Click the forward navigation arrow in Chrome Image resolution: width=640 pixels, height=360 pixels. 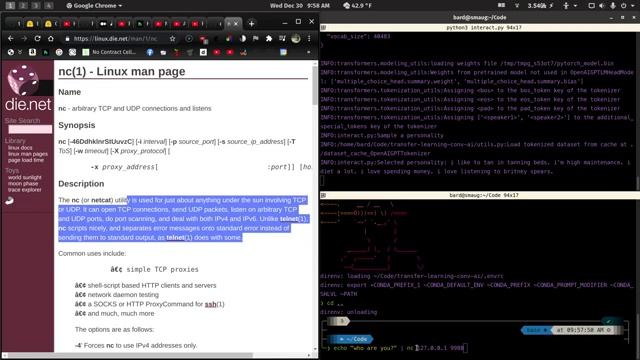click(x=24, y=38)
